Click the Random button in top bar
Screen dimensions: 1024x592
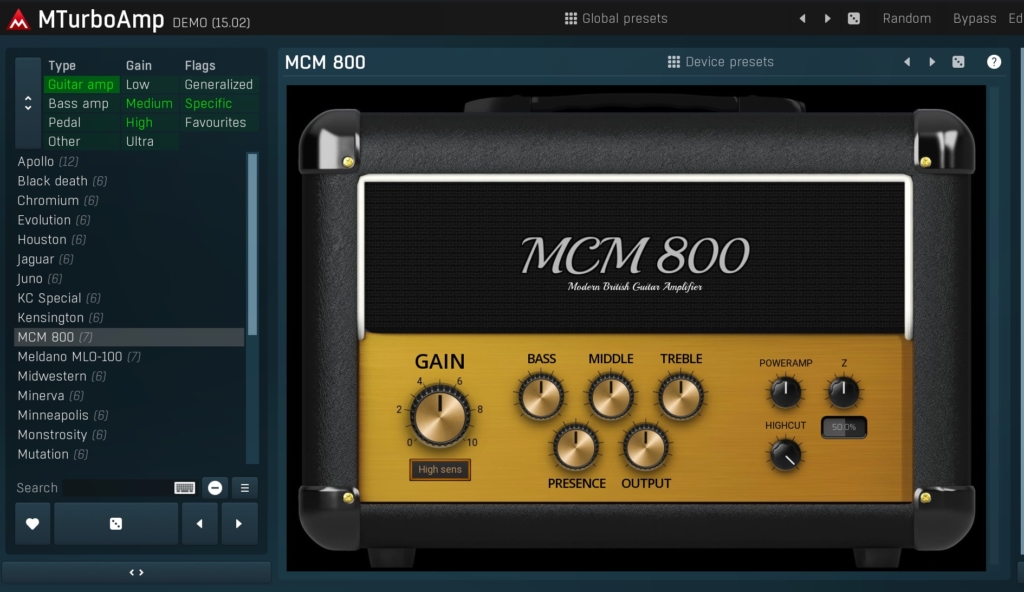coord(906,18)
